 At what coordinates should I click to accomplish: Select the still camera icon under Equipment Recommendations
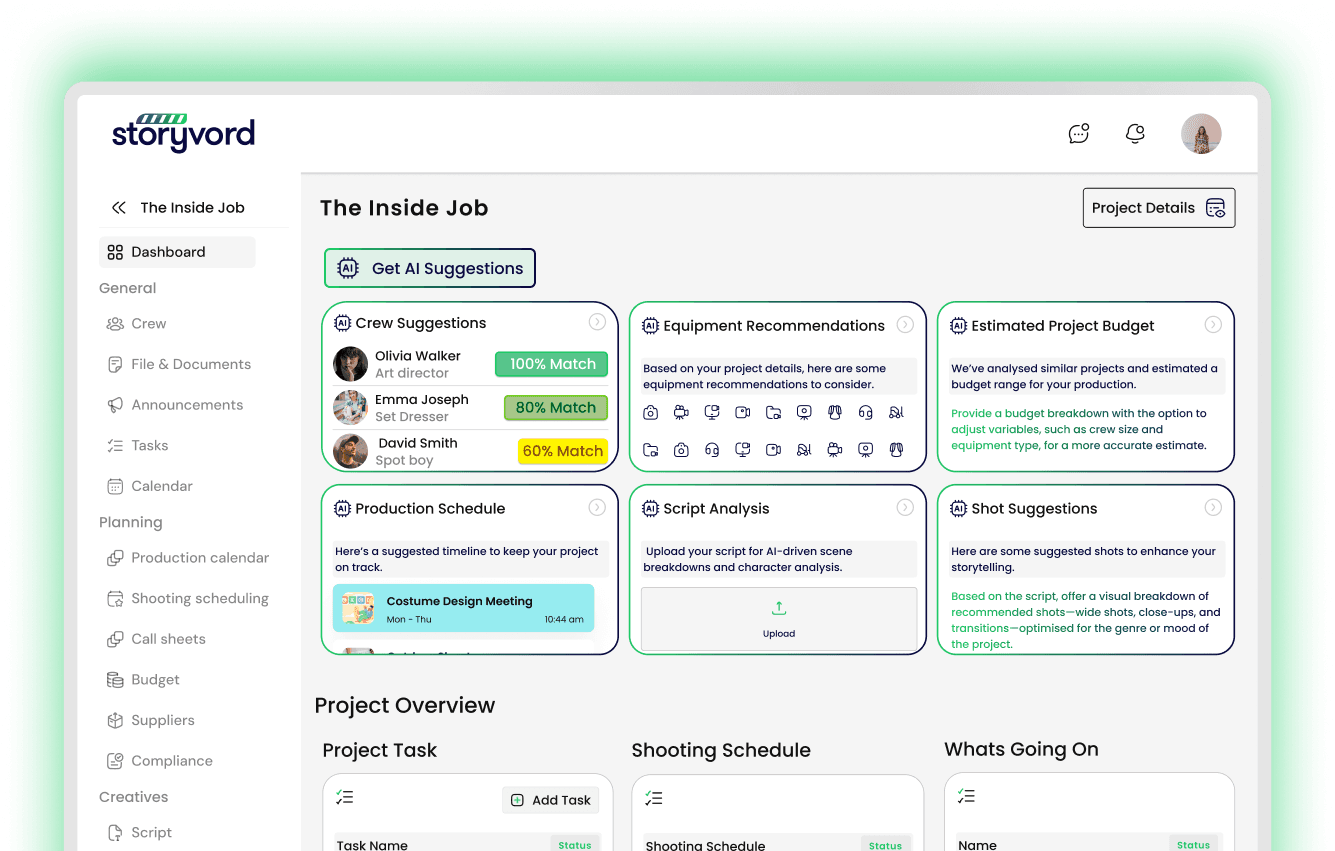click(651, 412)
